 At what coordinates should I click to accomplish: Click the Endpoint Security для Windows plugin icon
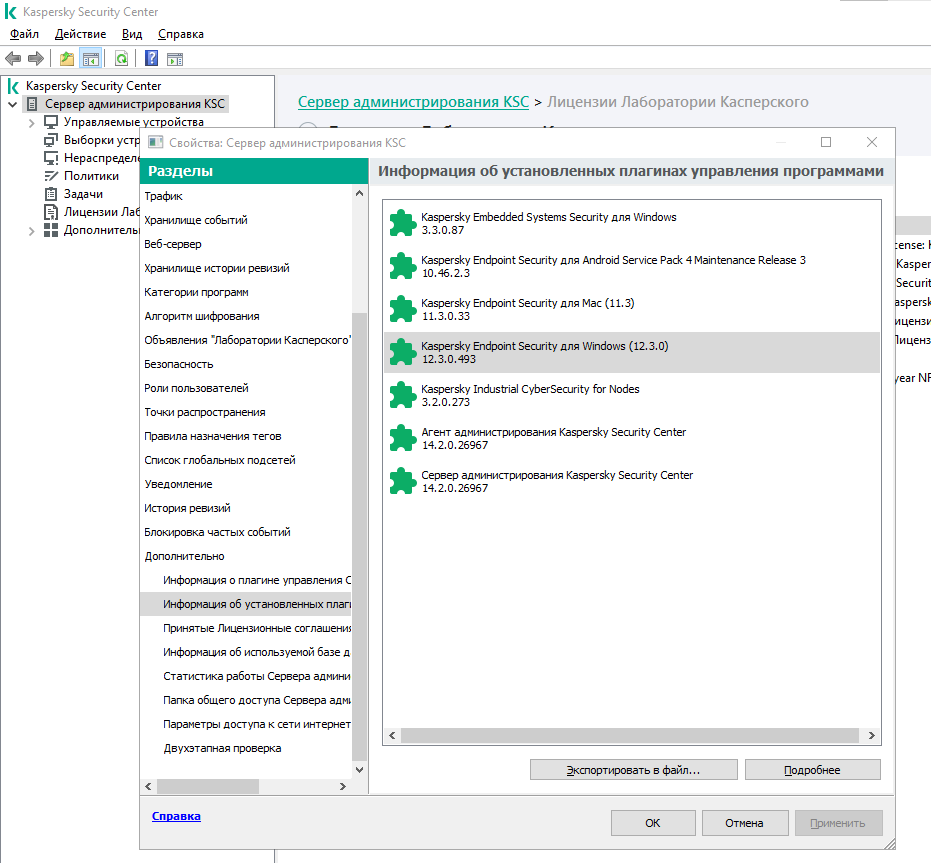pyautogui.click(x=403, y=352)
